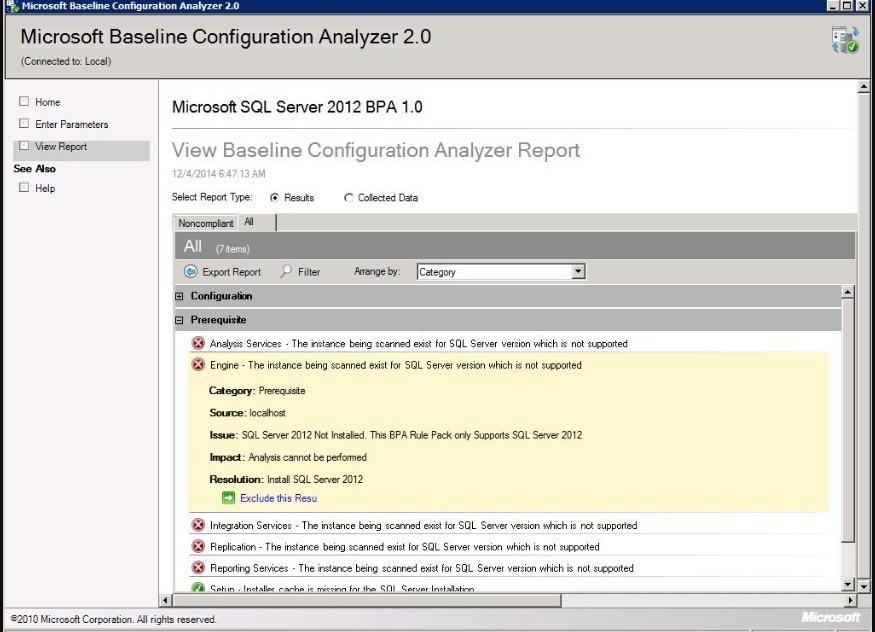Click the Exclude this Result link
This screenshot has width=875, height=632.
[x=278, y=498]
